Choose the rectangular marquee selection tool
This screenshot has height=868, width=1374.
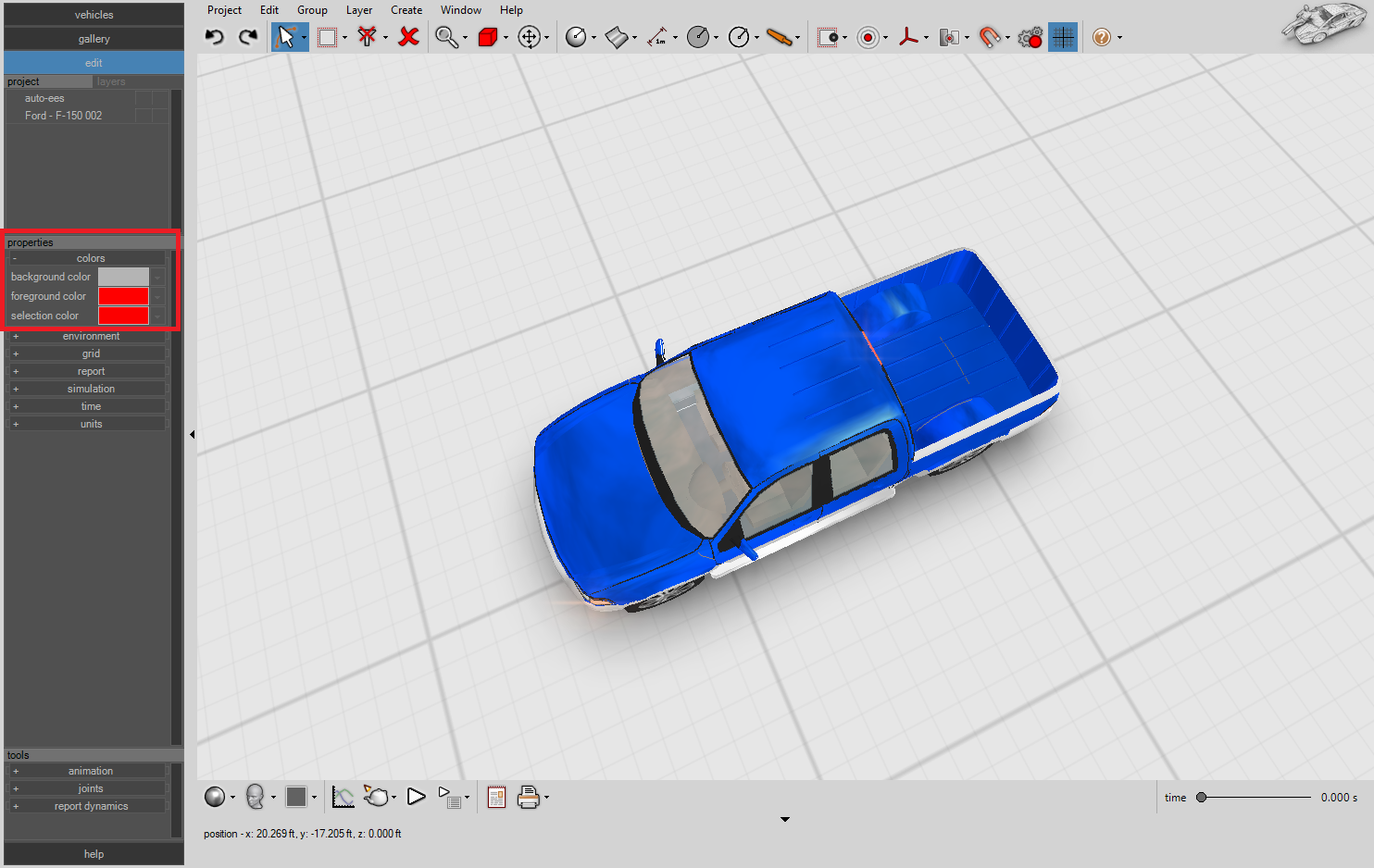[x=327, y=37]
